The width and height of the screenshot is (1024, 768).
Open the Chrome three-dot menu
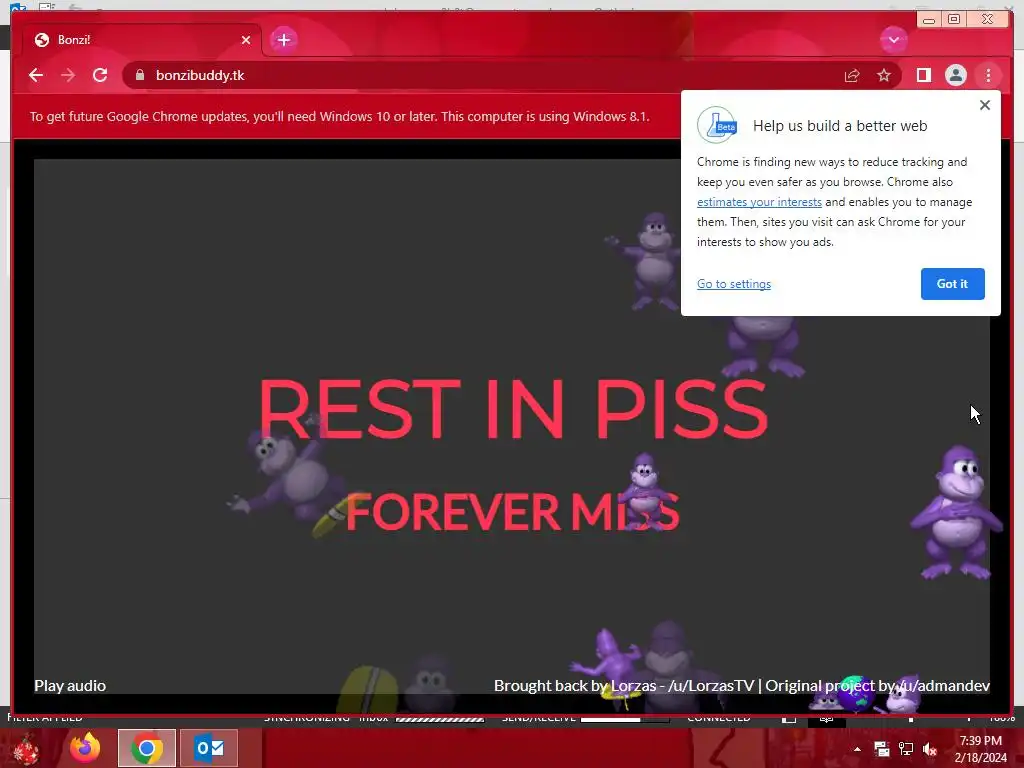click(x=988, y=76)
